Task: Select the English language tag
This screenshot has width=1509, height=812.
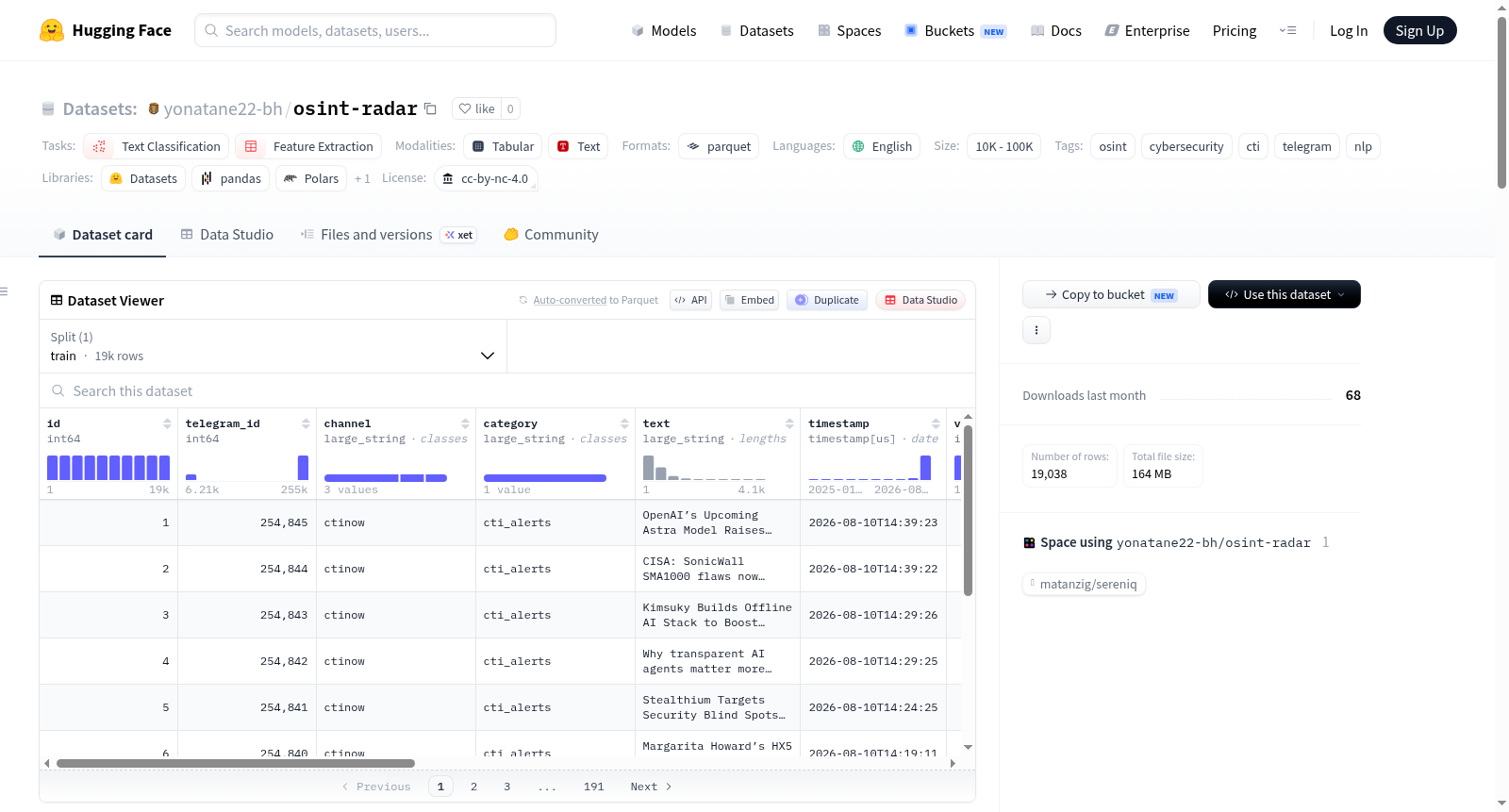Action: pos(882,146)
